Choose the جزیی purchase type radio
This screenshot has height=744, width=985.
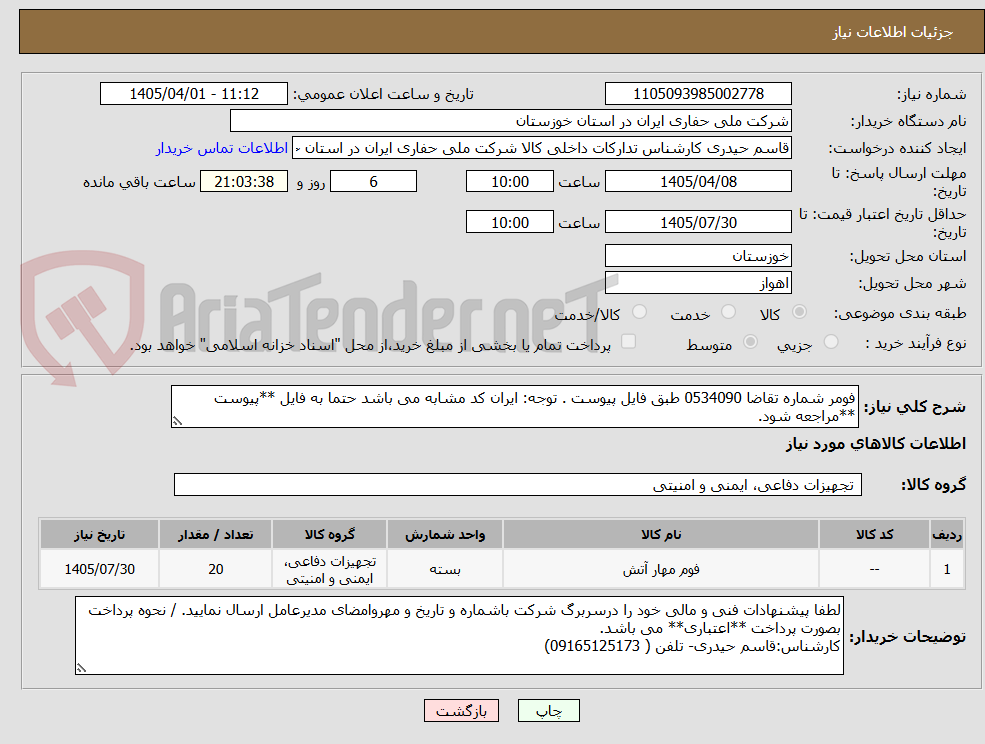click(830, 342)
